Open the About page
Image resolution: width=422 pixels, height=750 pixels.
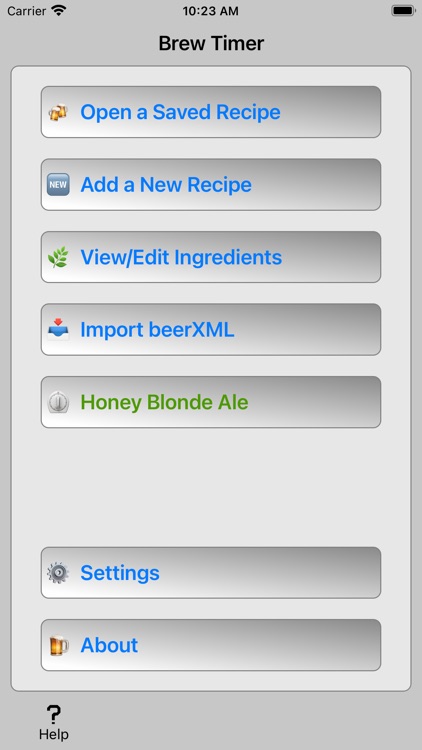coord(211,645)
